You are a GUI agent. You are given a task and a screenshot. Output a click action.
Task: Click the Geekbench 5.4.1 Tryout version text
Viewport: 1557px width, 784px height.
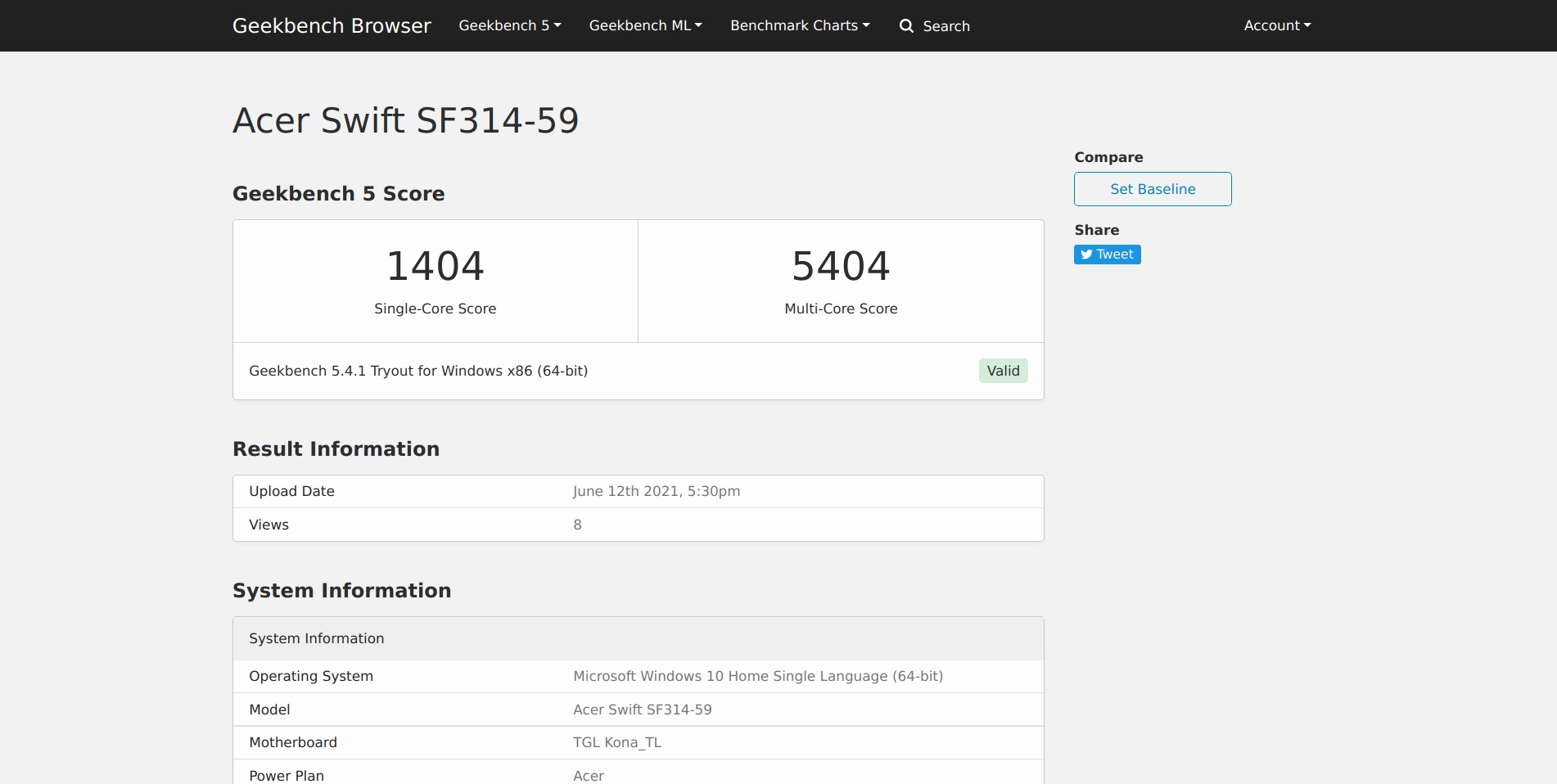pos(418,371)
